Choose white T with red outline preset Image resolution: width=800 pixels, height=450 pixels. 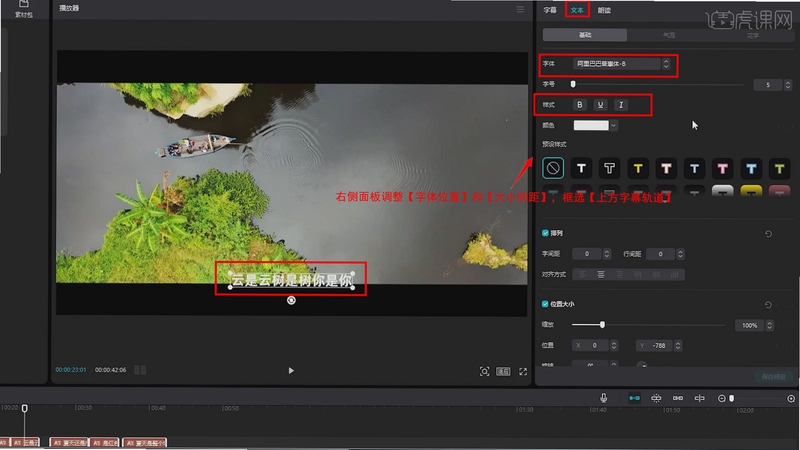coord(666,168)
